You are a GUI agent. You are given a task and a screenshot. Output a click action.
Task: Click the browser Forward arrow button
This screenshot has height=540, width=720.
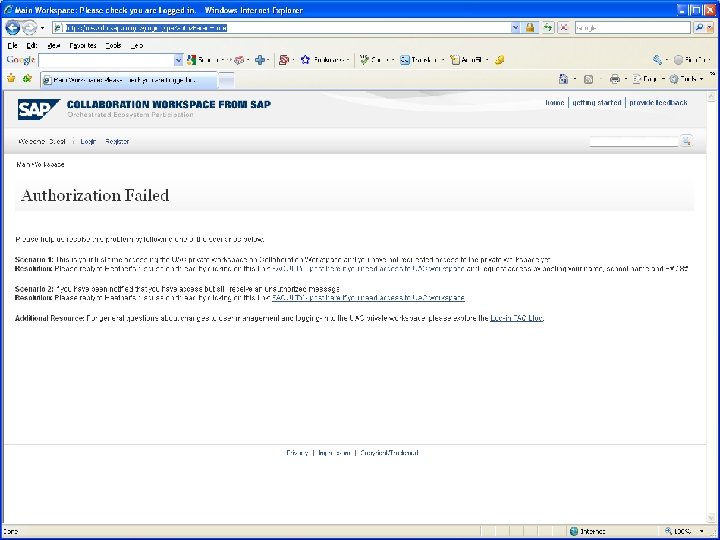coord(29,28)
